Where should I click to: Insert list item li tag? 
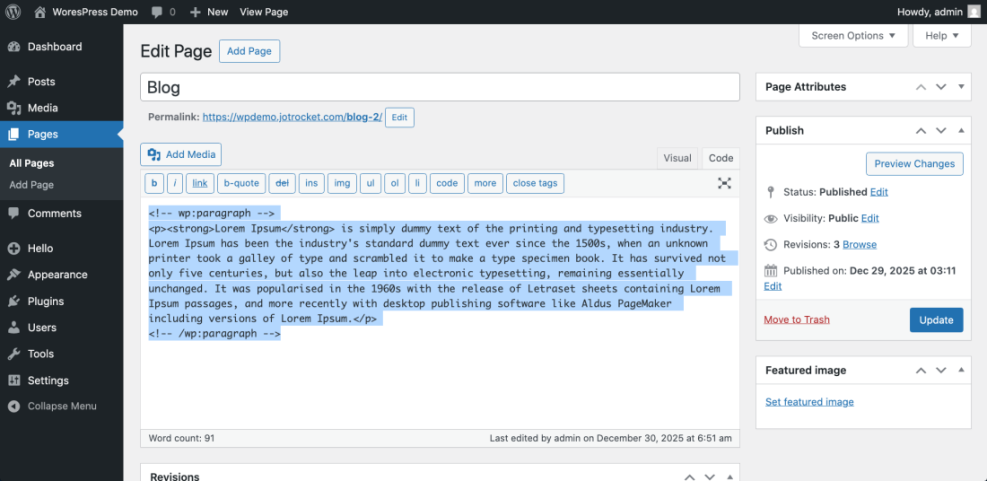(x=417, y=183)
